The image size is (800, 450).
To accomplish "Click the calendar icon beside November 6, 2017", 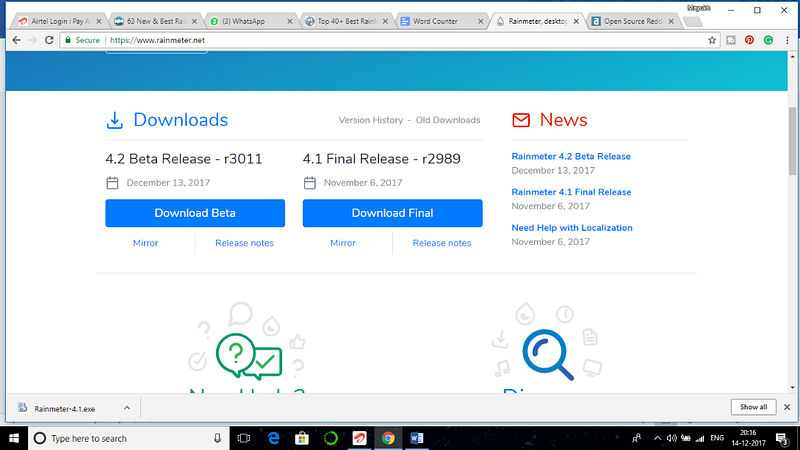I will 310,183.
